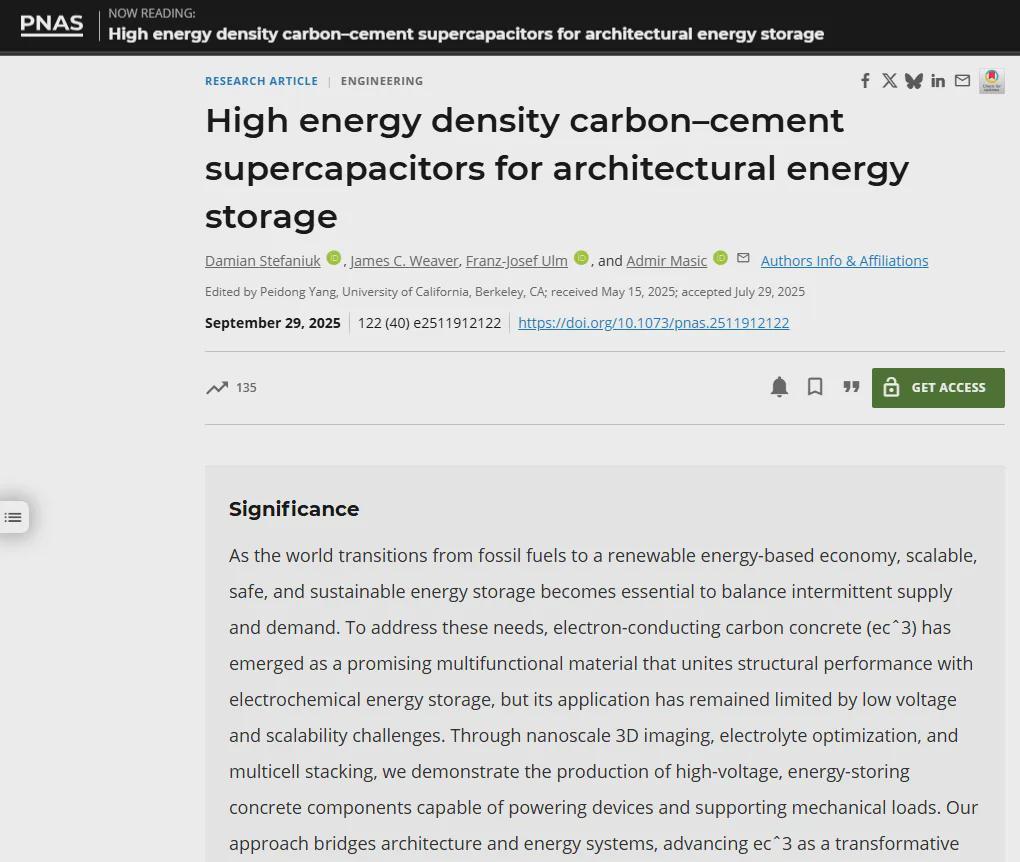Screen dimensions: 1020x862
Task: Open the Engineering category
Action: click(x=381, y=81)
